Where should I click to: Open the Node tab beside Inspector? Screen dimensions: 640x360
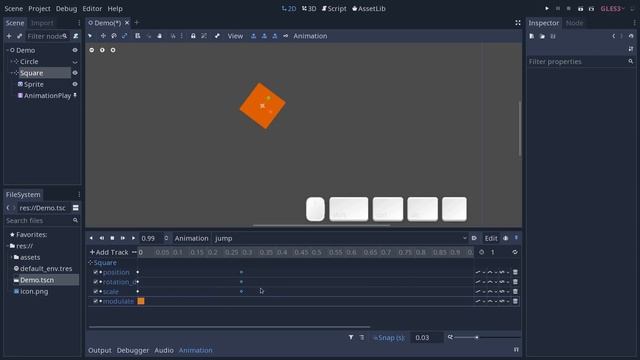[x=574, y=23]
